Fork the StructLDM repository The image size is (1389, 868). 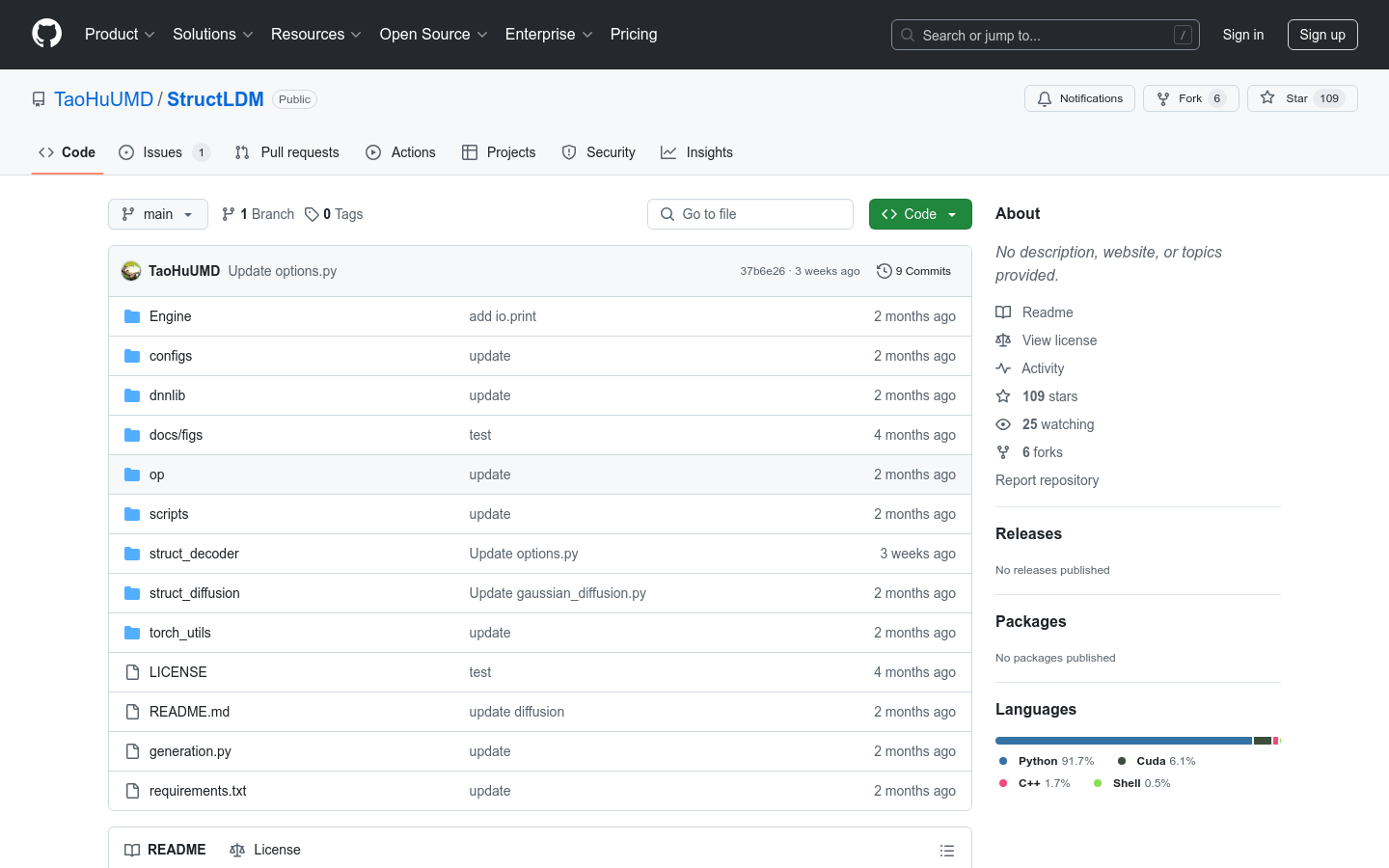click(x=1191, y=98)
